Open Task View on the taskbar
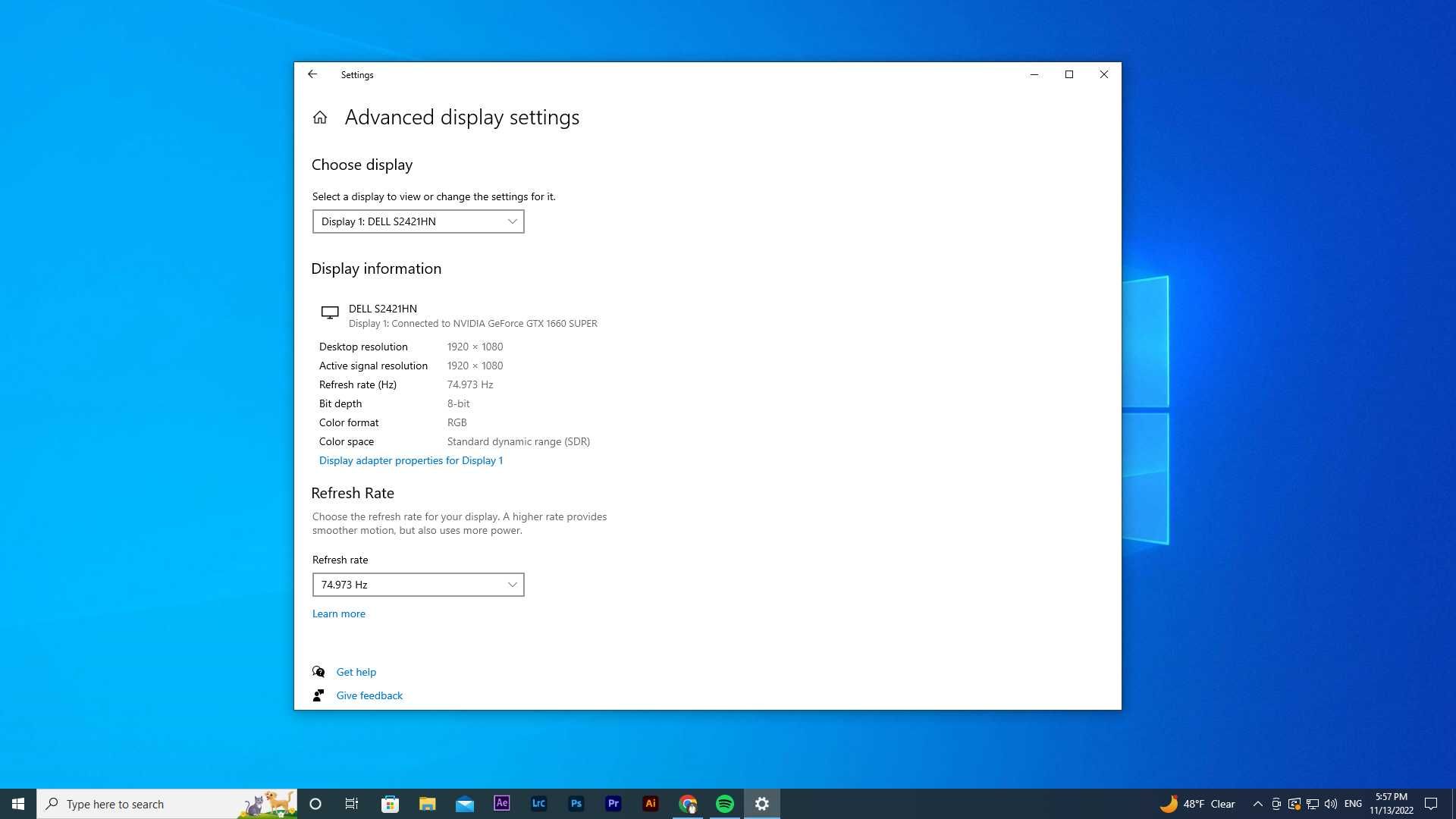 352,804
